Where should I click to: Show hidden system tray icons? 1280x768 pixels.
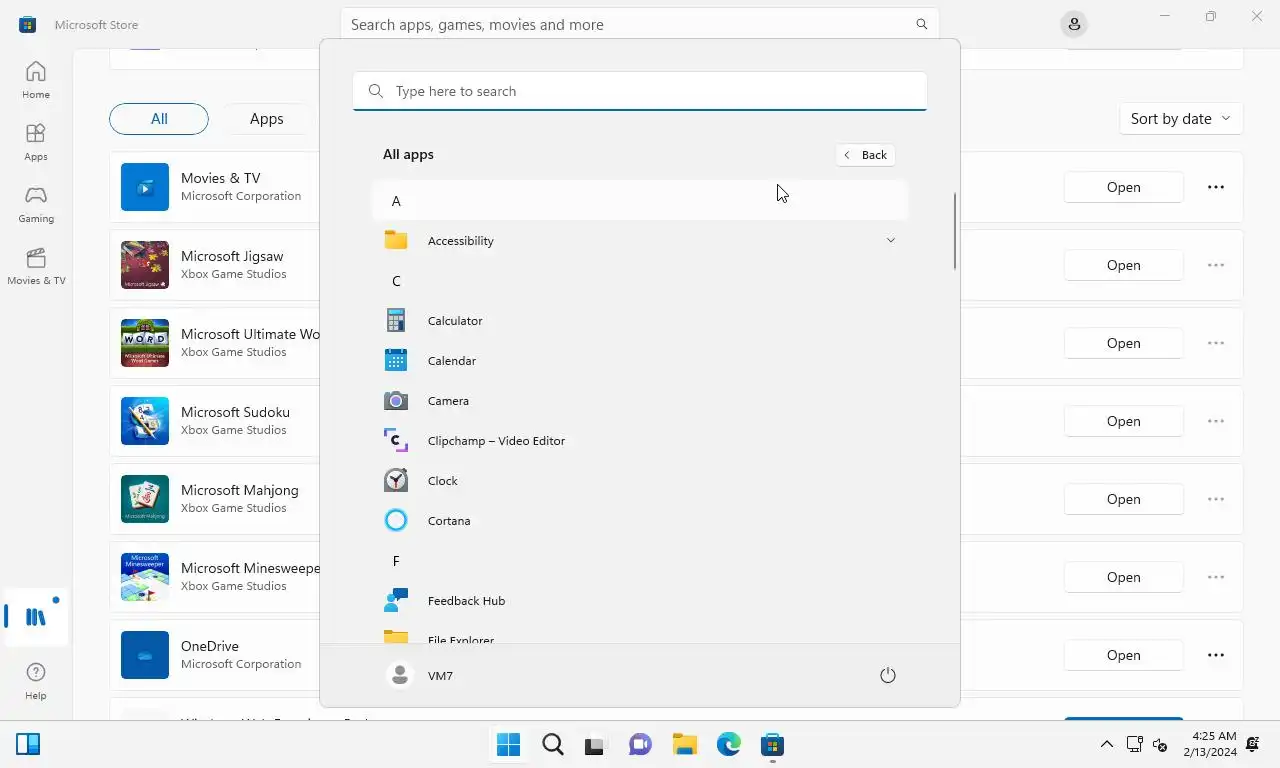1106,744
